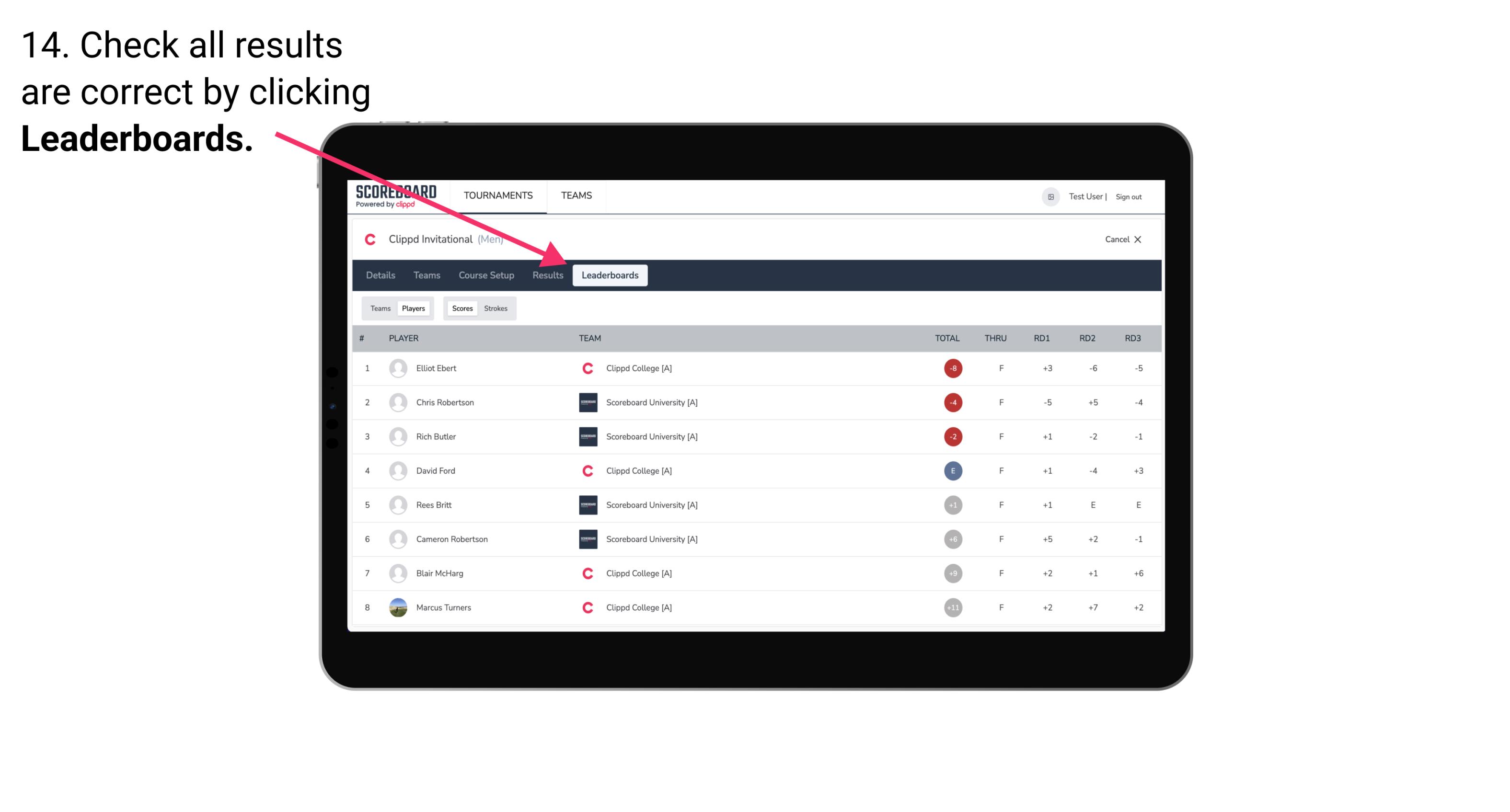The image size is (1510, 812).
Task: Toggle the Teams filter button
Action: [380, 308]
